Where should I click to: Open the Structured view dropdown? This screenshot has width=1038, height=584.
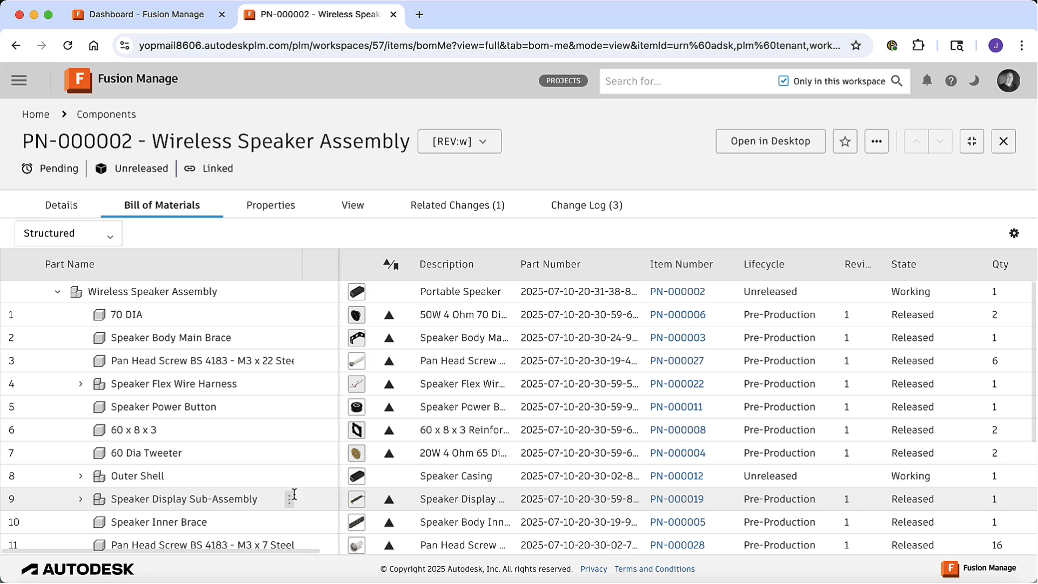tap(68, 233)
